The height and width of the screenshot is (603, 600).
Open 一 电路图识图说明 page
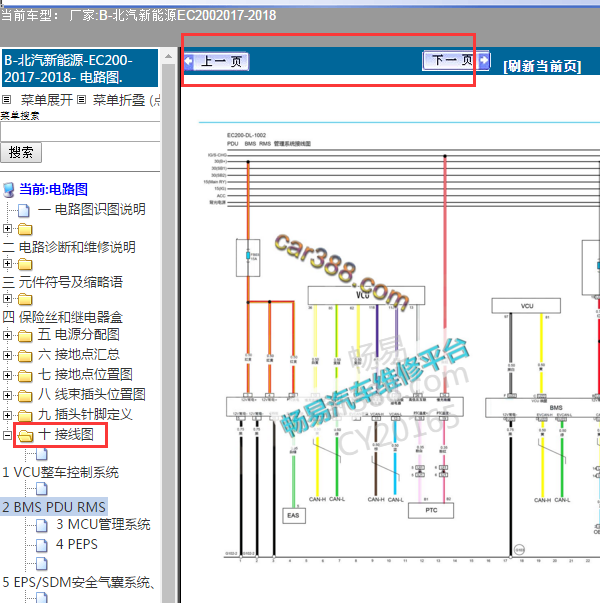(92, 209)
